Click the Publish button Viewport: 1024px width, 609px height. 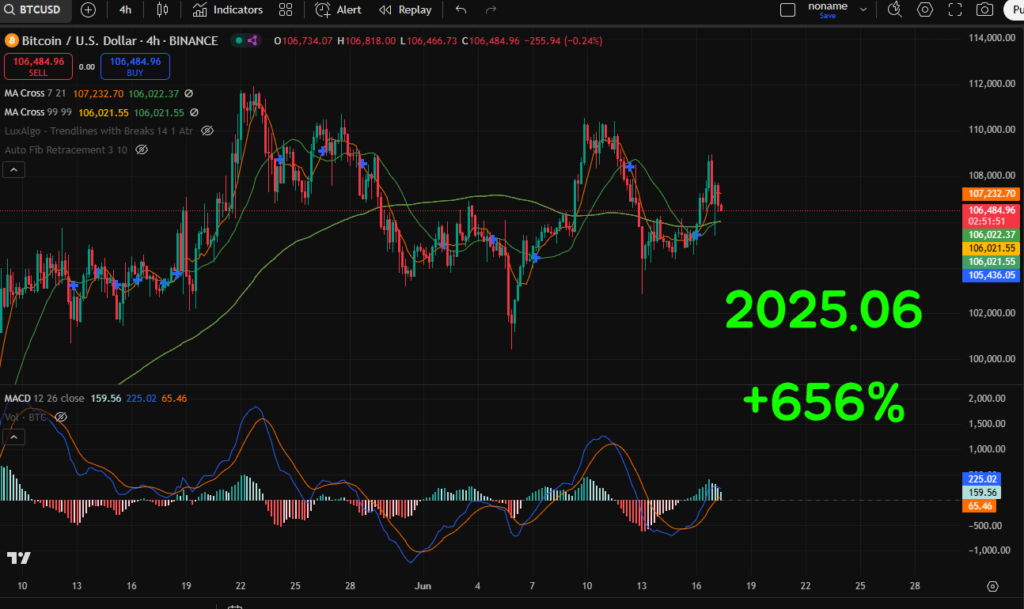click(1015, 10)
